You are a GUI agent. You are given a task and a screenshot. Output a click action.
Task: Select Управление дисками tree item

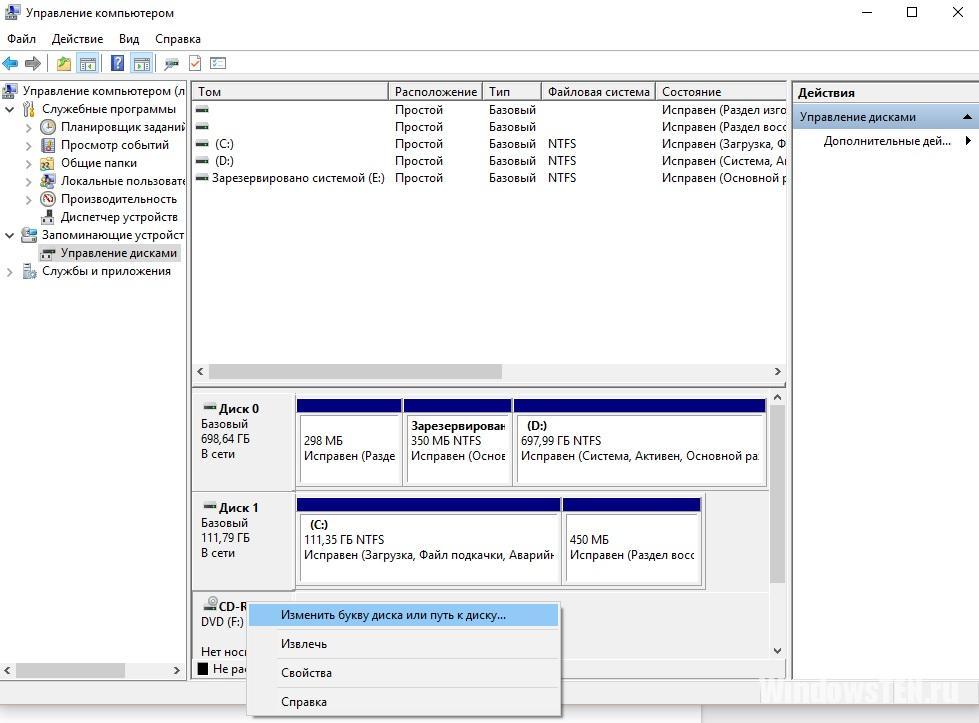pyautogui.click(x=109, y=253)
